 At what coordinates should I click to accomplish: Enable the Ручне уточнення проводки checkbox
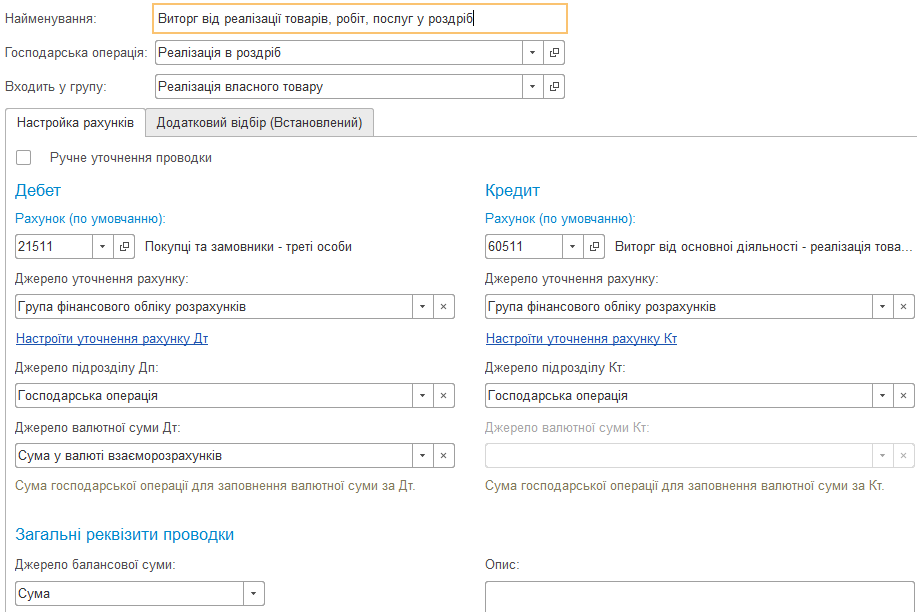click(x=24, y=158)
